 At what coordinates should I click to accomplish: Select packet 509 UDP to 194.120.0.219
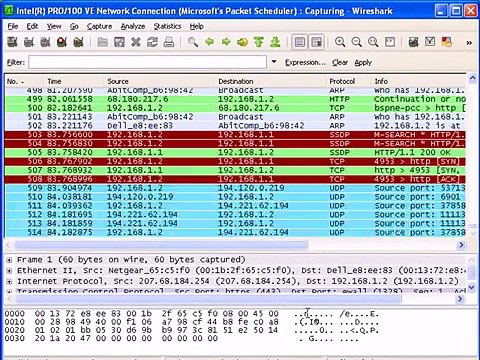(235, 188)
